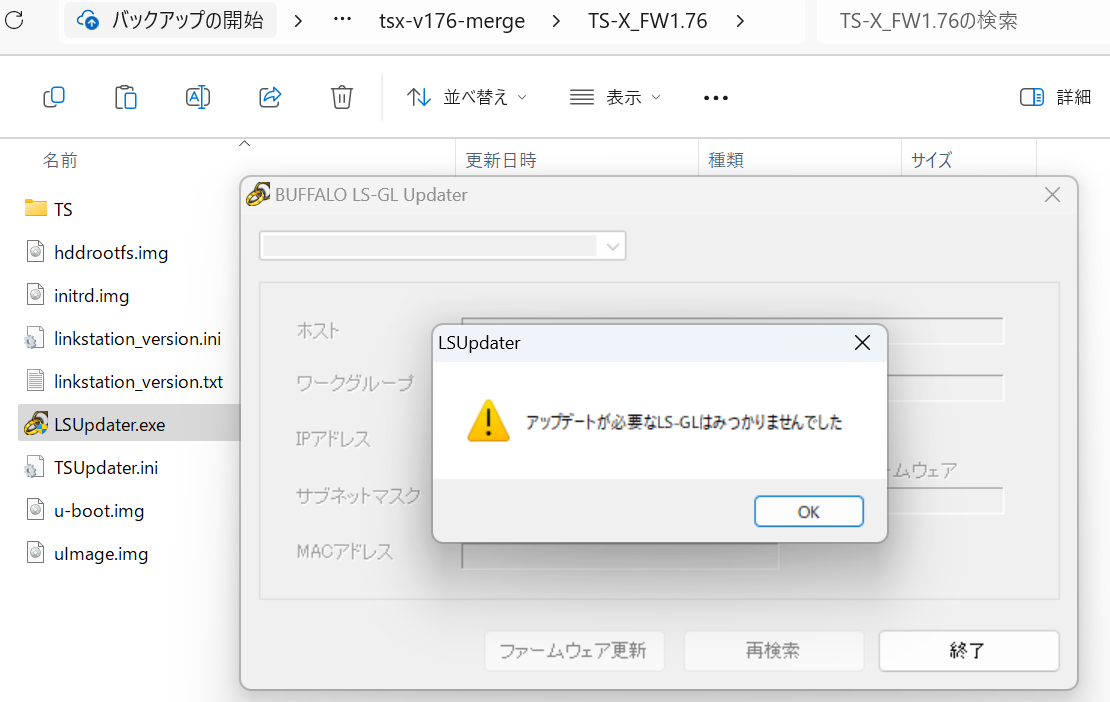Click the backup start cloud icon
The height and width of the screenshot is (702, 1110).
[x=88, y=21]
